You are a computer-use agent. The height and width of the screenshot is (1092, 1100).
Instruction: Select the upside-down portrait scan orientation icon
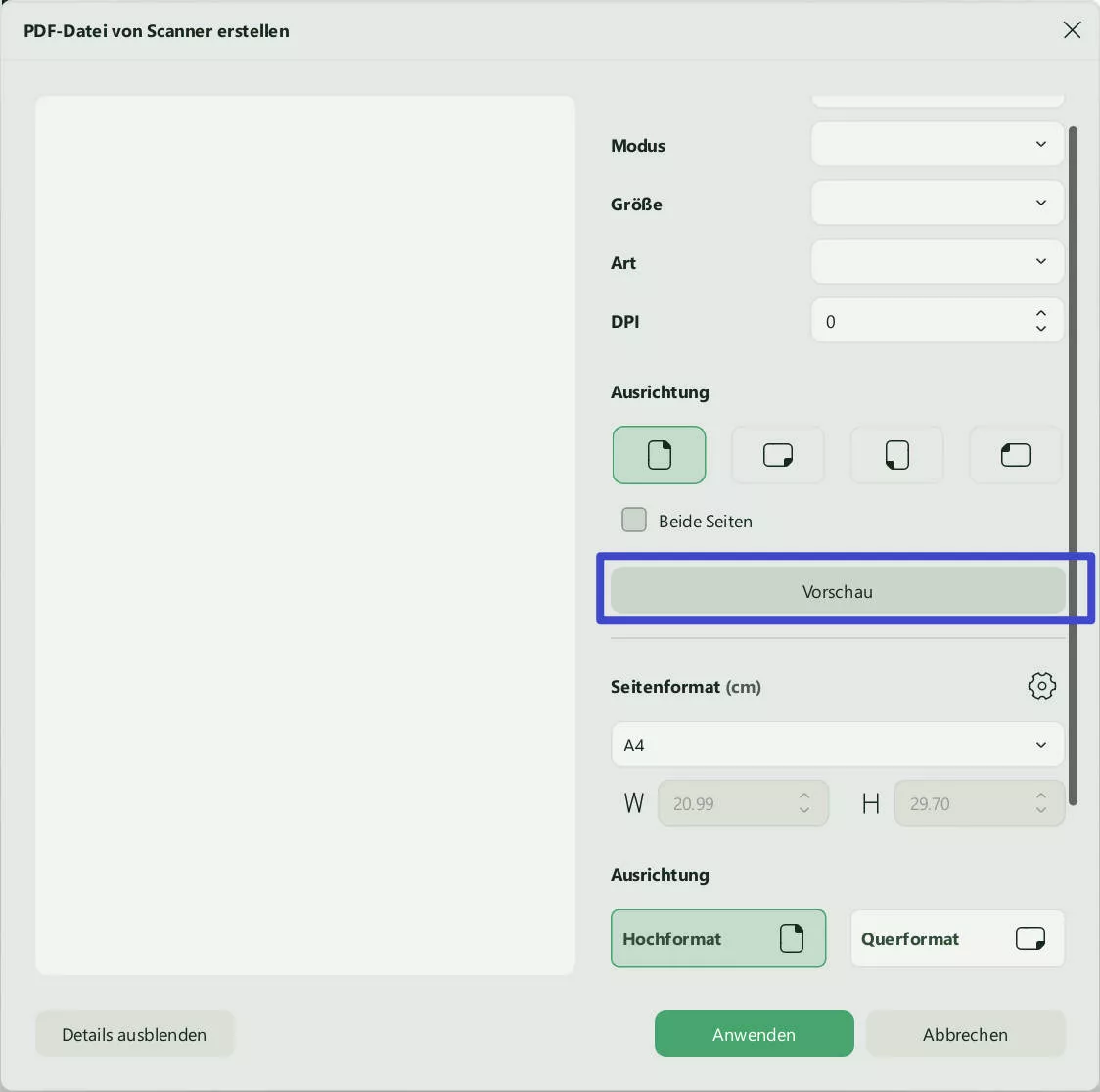click(x=896, y=454)
